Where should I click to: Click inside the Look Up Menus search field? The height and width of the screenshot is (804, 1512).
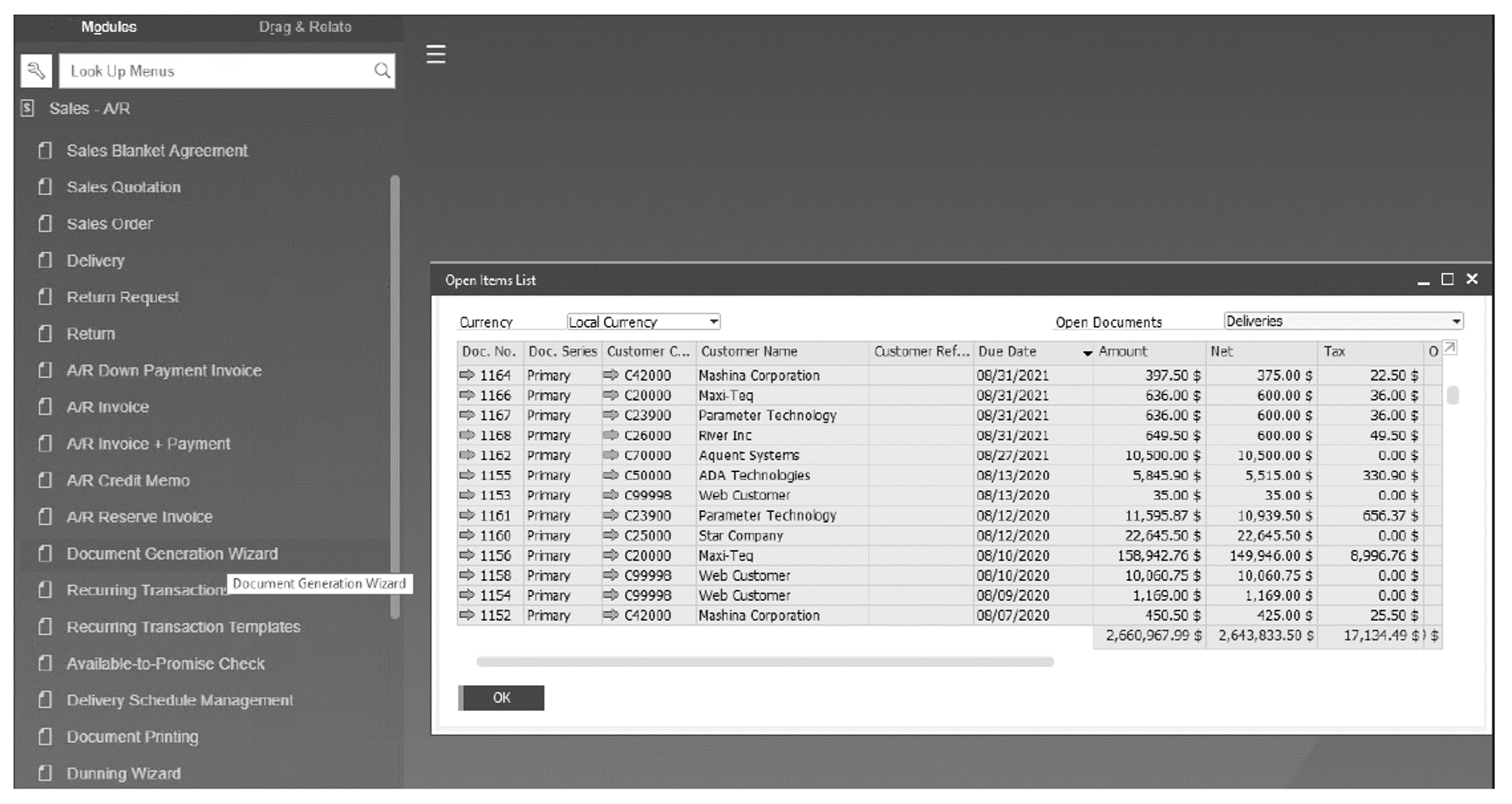[212, 70]
